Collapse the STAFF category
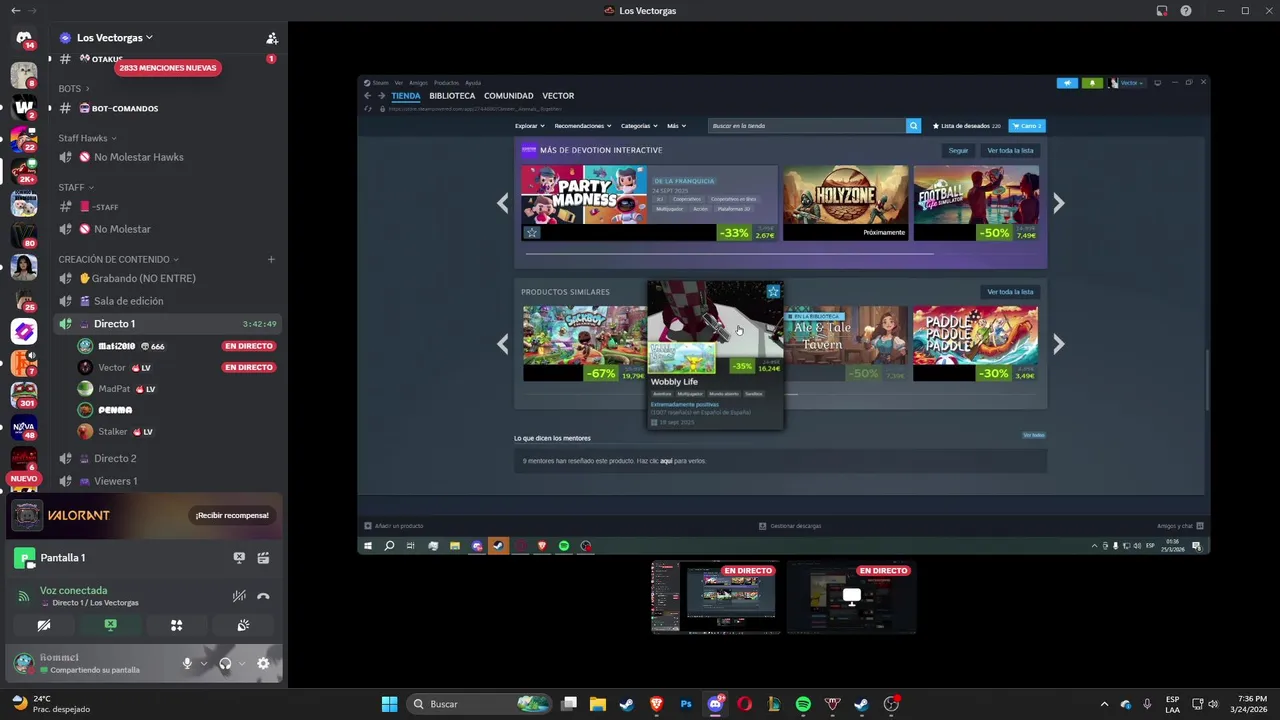Screen dimensions: 1280x720 (x=76, y=187)
